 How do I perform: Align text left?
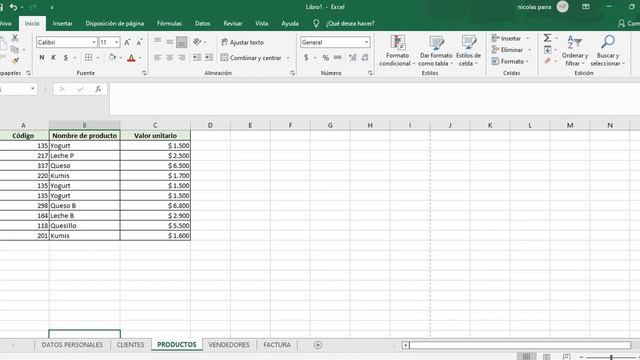[158, 58]
